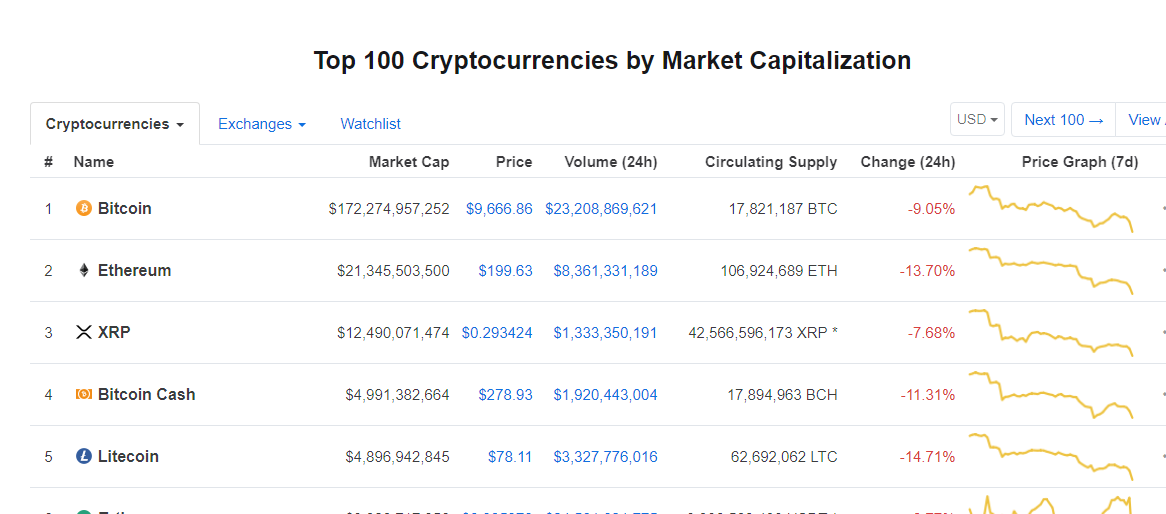Open the USD currency selector
Screen dimensions: 1166x514
pos(977,120)
